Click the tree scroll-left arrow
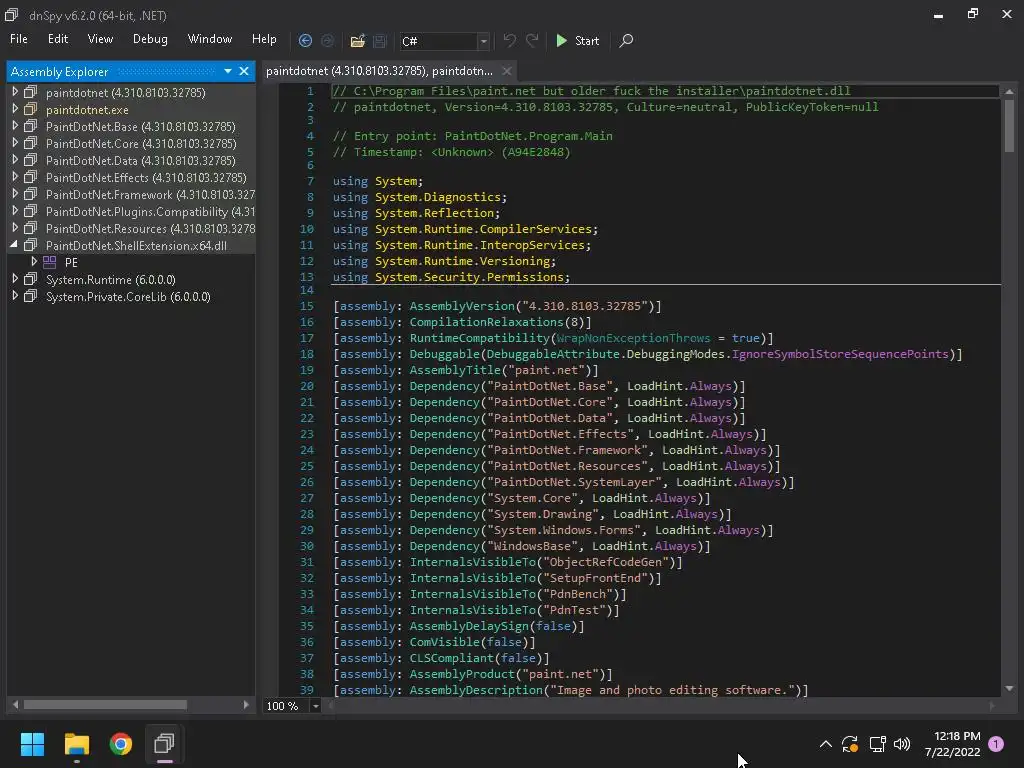Screen dimensions: 1024x768 pyautogui.click(x=15, y=705)
